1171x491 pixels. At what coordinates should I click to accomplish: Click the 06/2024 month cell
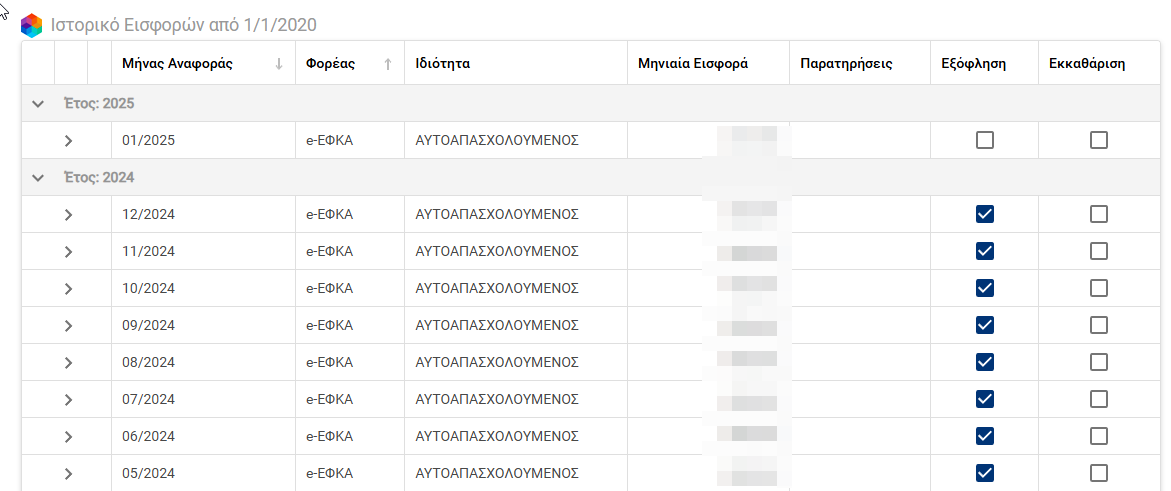coord(148,436)
